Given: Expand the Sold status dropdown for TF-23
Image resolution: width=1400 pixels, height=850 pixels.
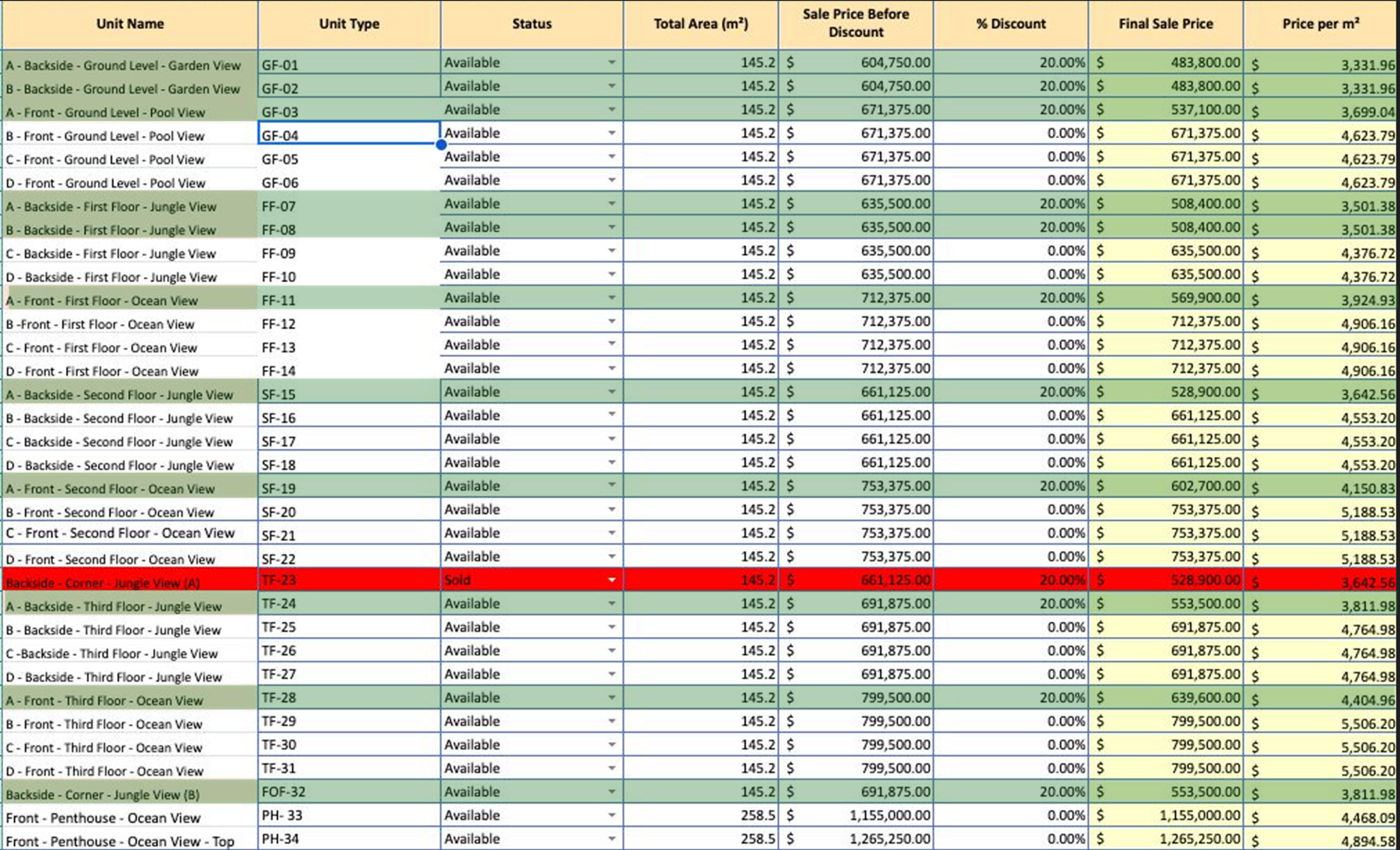Looking at the screenshot, I should point(612,580).
